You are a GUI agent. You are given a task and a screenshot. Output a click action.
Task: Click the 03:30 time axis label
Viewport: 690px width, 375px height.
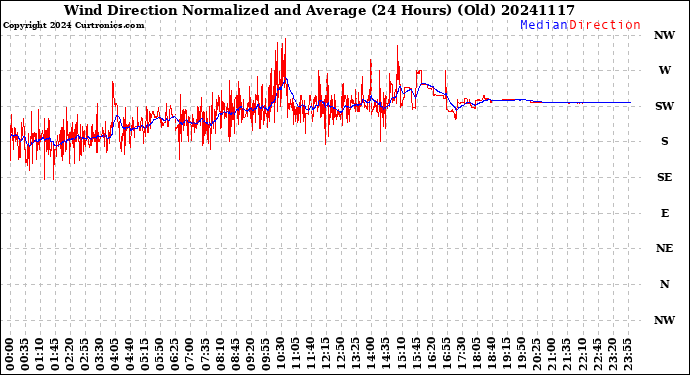pyautogui.click(x=99, y=354)
